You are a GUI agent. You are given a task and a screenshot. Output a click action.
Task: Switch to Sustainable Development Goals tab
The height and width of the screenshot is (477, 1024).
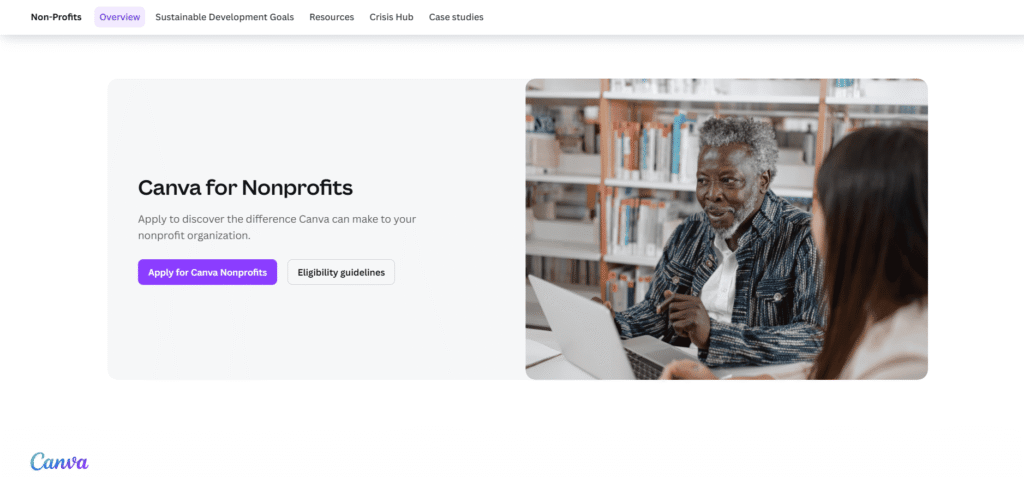click(x=225, y=17)
